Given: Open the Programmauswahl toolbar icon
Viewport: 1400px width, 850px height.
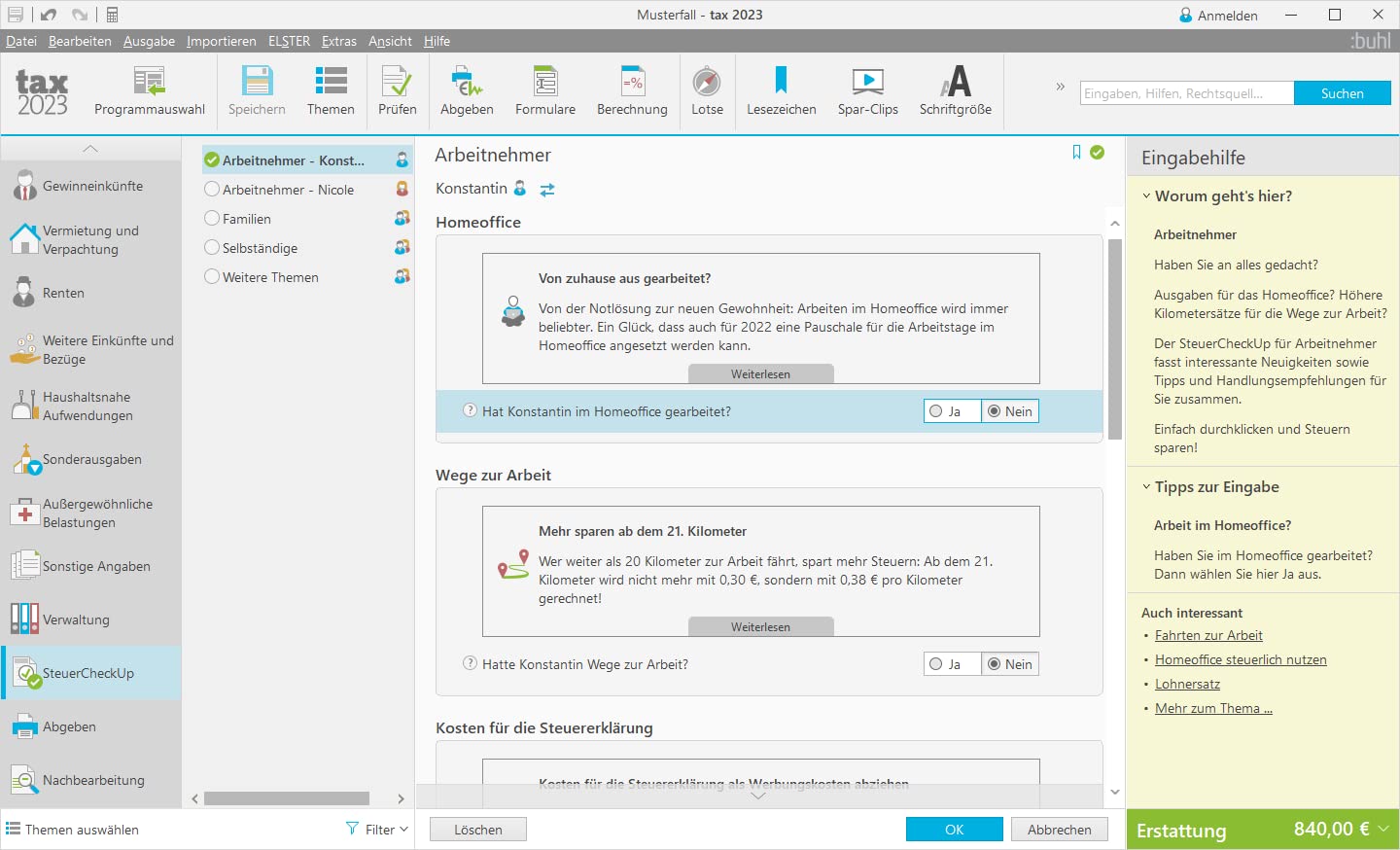Looking at the screenshot, I should point(150,91).
